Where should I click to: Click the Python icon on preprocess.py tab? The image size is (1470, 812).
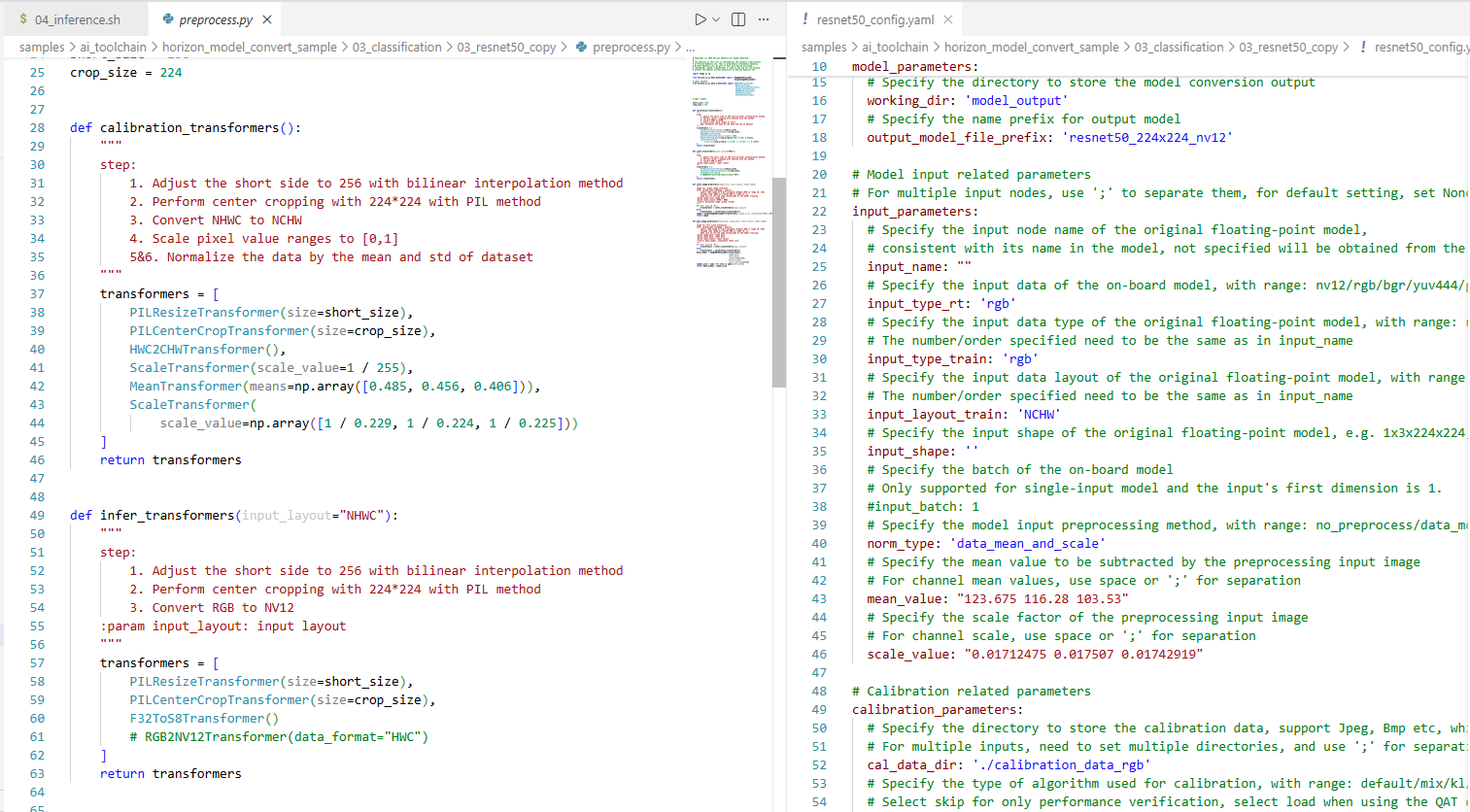(x=168, y=19)
